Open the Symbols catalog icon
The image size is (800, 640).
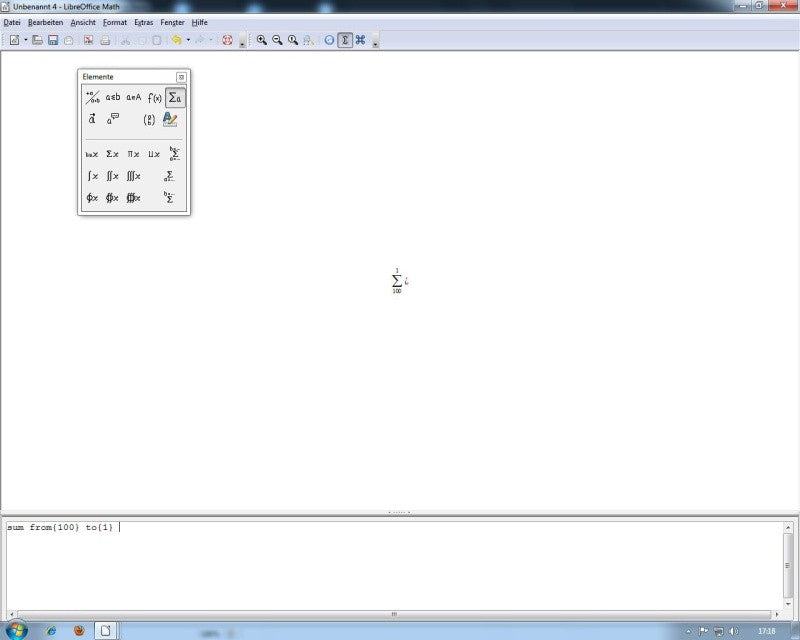pos(361,40)
